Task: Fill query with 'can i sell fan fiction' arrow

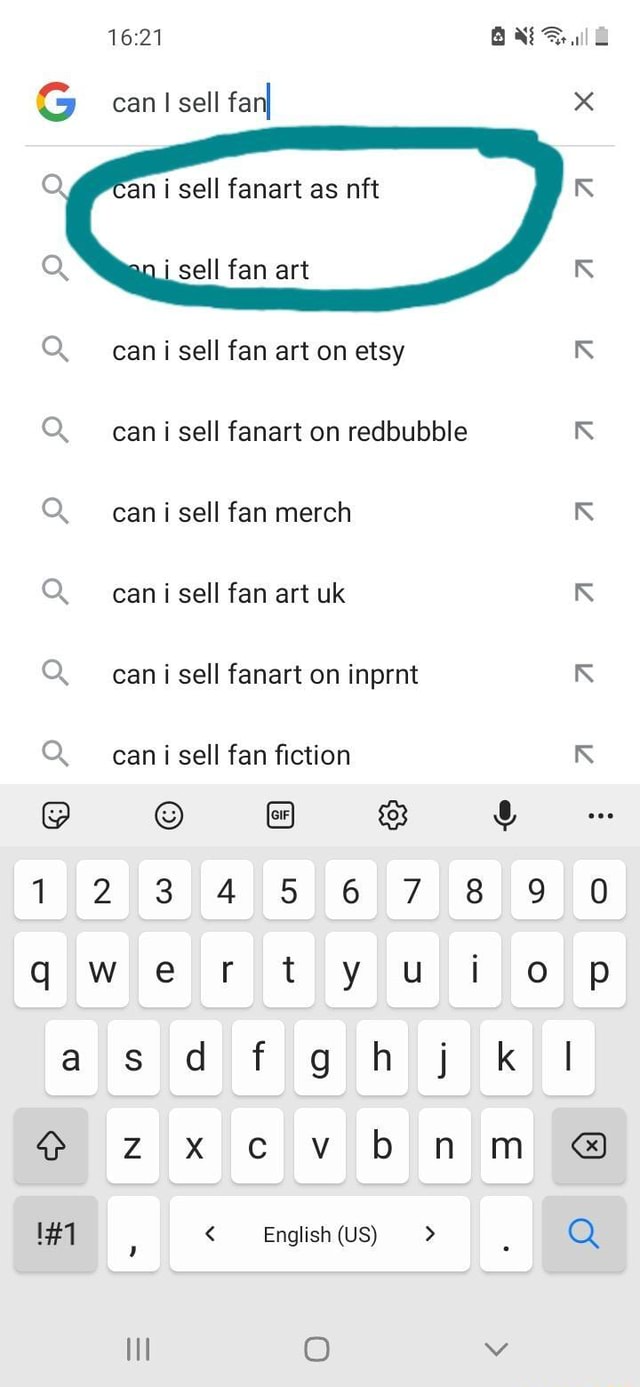Action: tap(584, 755)
